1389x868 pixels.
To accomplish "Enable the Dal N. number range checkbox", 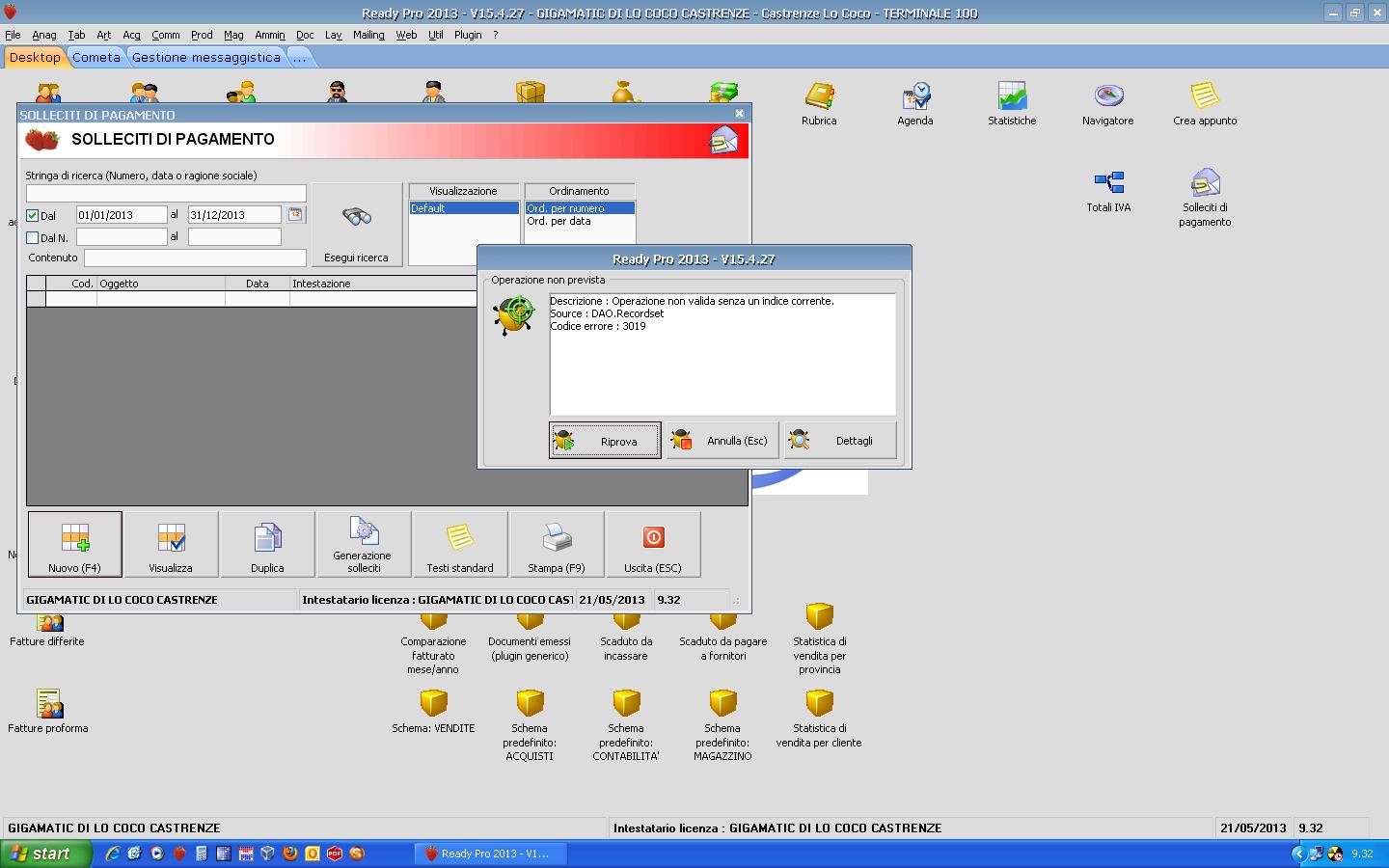I will [x=33, y=238].
